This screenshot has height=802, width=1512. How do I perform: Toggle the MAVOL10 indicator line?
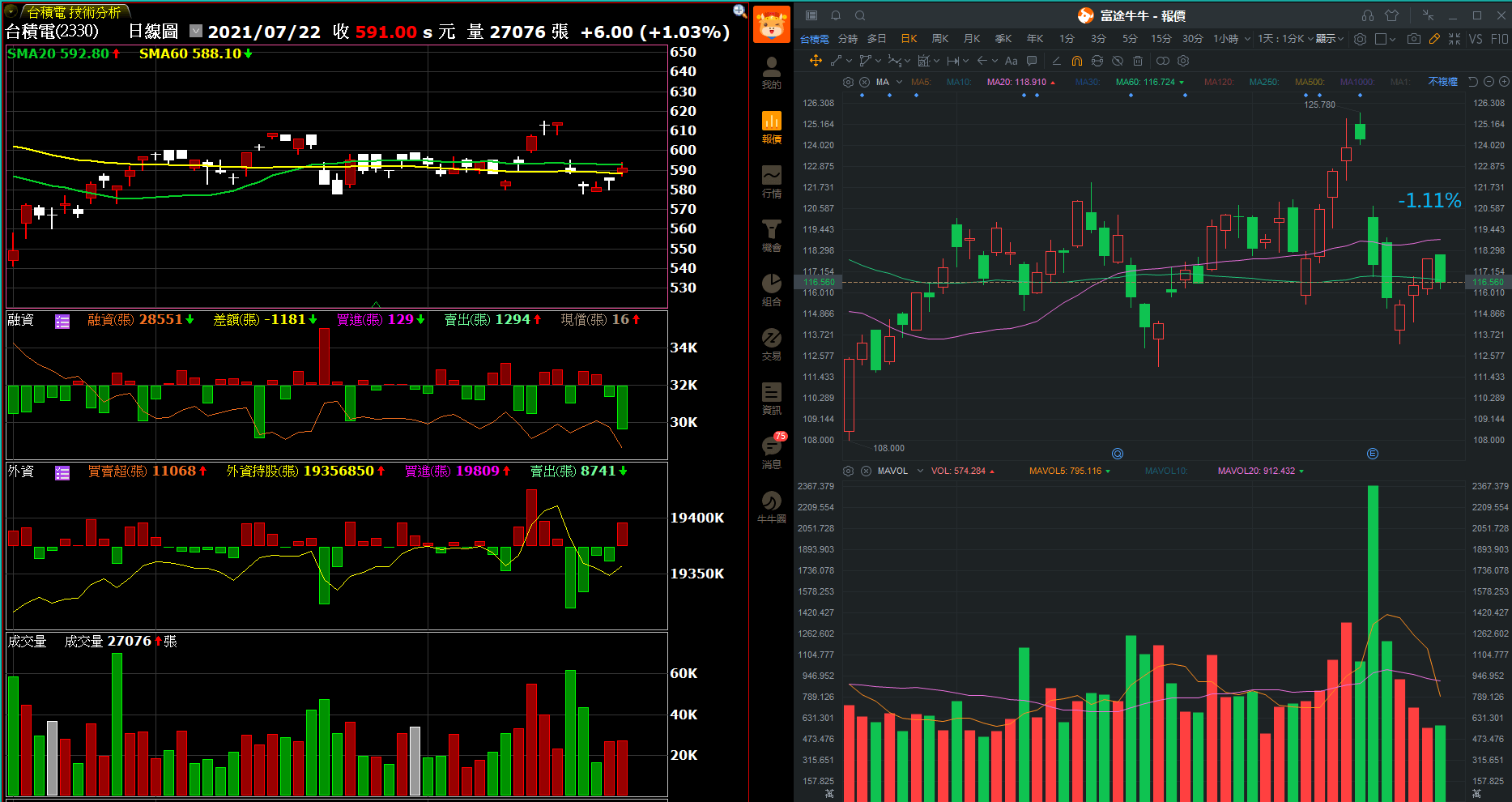point(1166,471)
